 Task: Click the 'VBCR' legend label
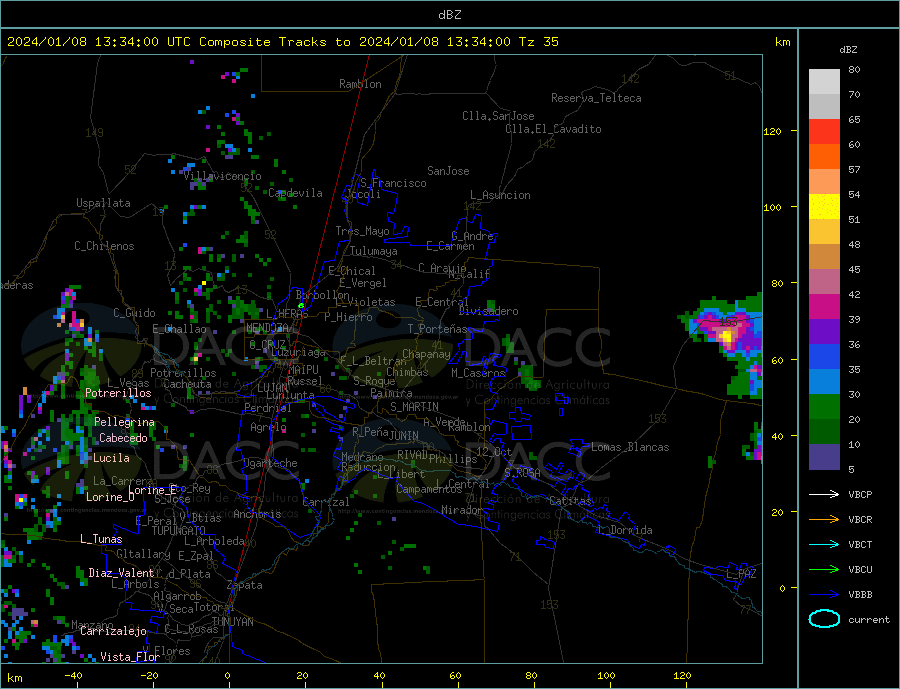pyautogui.click(x=860, y=520)
